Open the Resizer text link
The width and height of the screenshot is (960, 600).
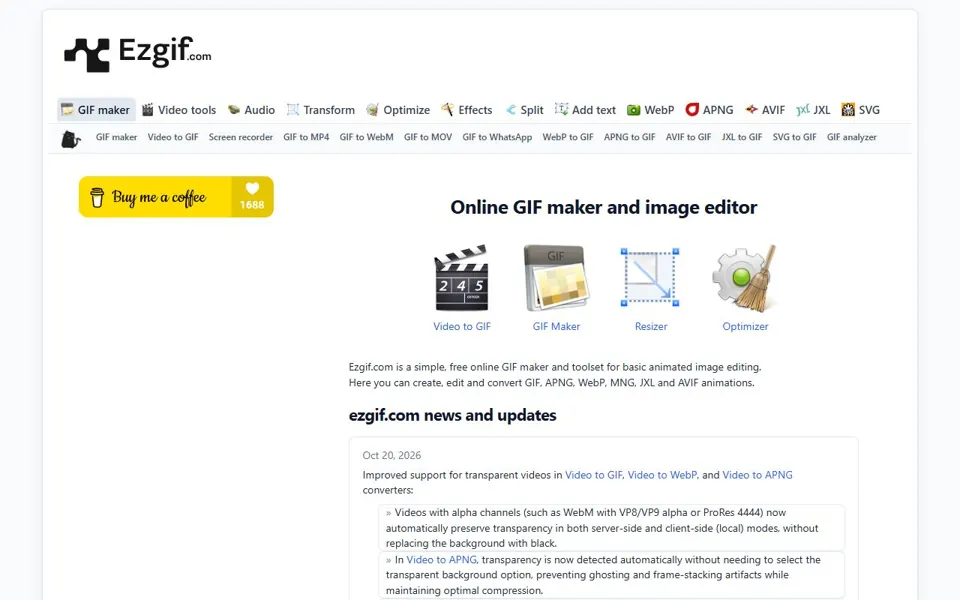click(651, 326)
